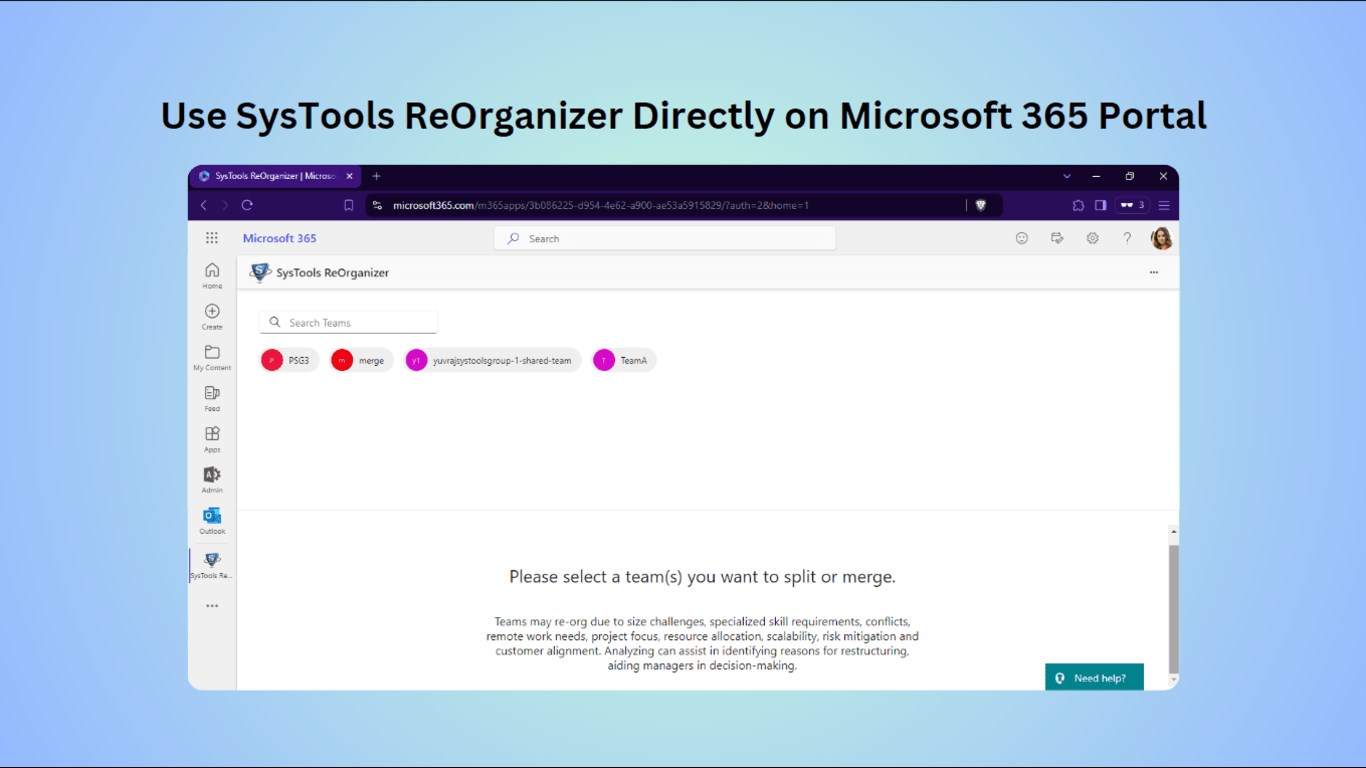
Task: Click the browser address bar URL
Action: (x=600, y=205)
